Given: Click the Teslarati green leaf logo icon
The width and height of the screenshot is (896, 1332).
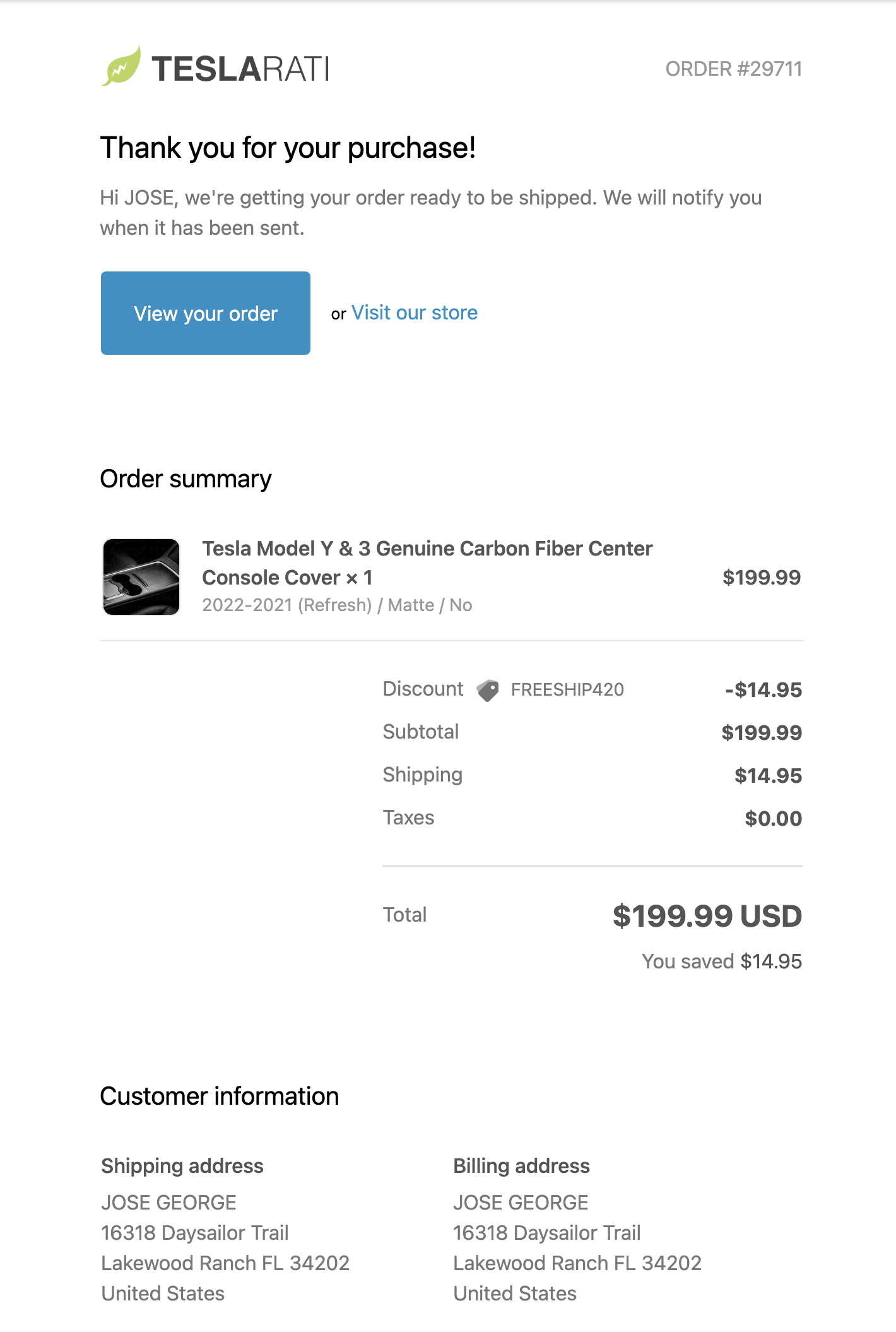Looking at the screenshot, I should (121, 66).
